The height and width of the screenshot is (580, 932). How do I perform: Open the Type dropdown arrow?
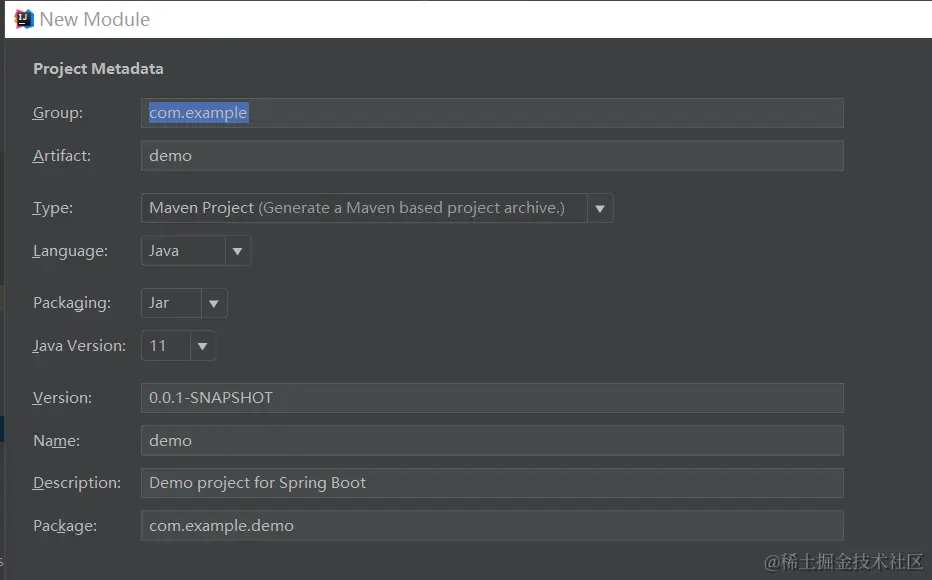(x=600, y=208)
